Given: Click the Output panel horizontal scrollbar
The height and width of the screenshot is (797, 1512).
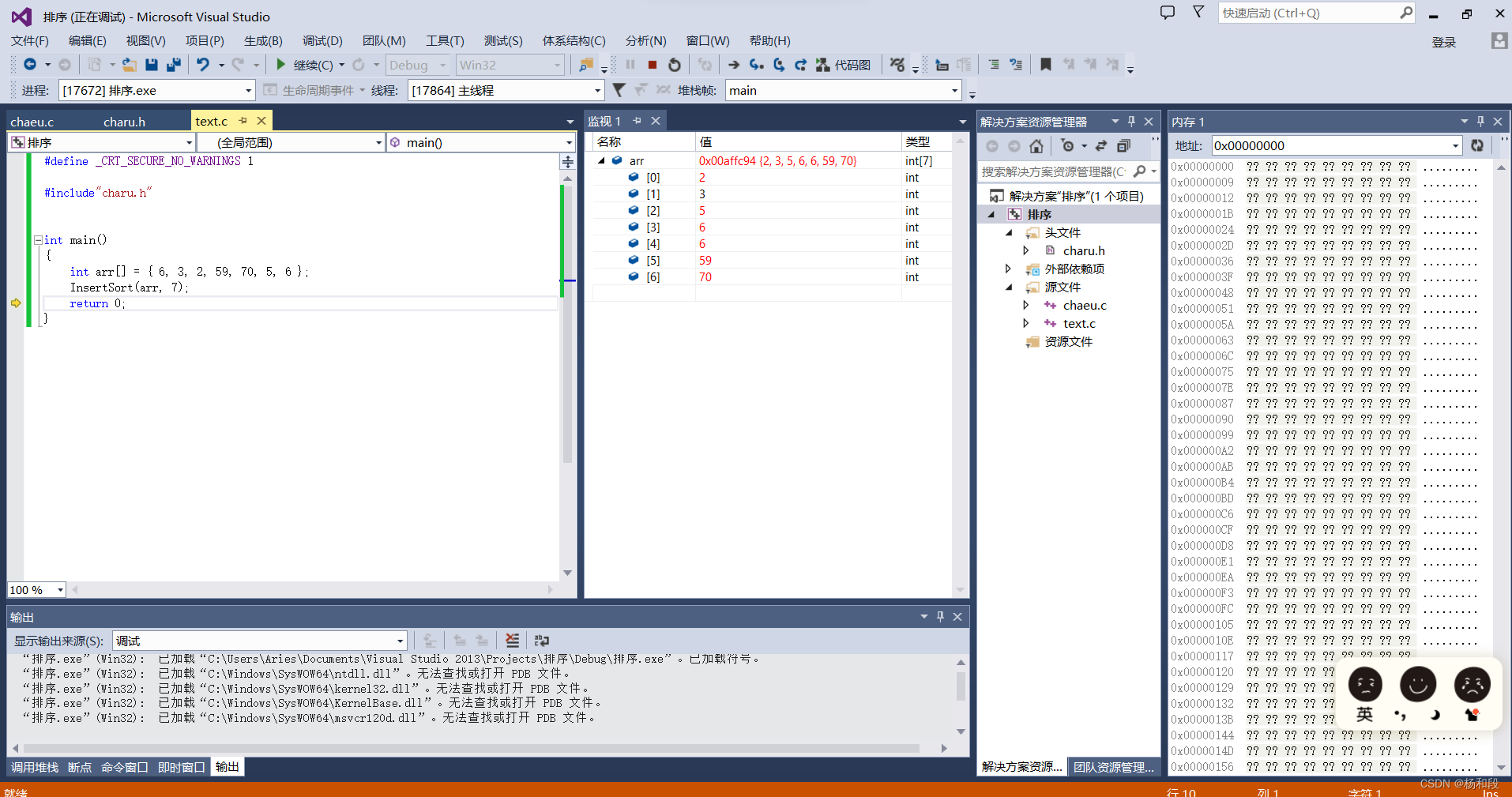Looking at the screenshot, I should [x=471, y=748].
